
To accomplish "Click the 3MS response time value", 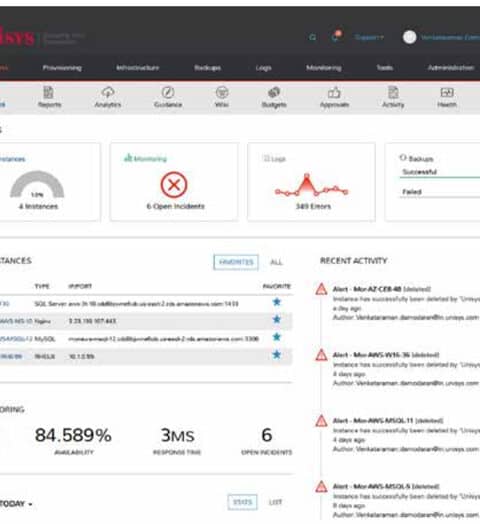I will (177, 435).
